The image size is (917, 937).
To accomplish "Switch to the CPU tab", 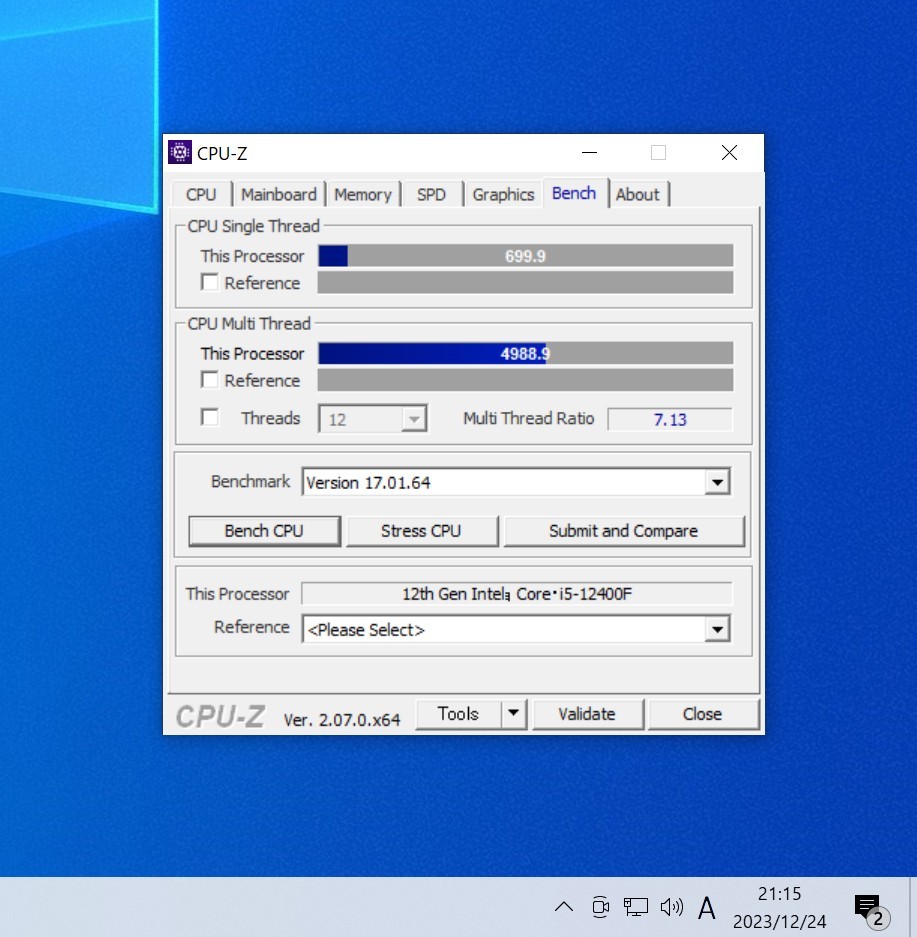I will (x=201, y=195).
